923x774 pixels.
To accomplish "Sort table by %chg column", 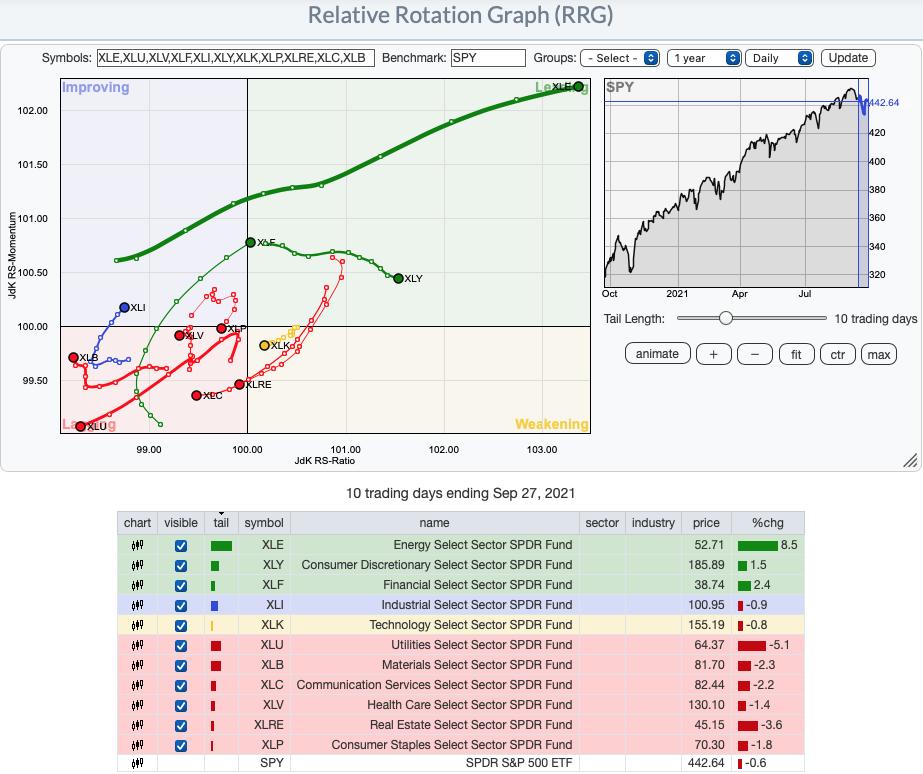I will [768, 523].
